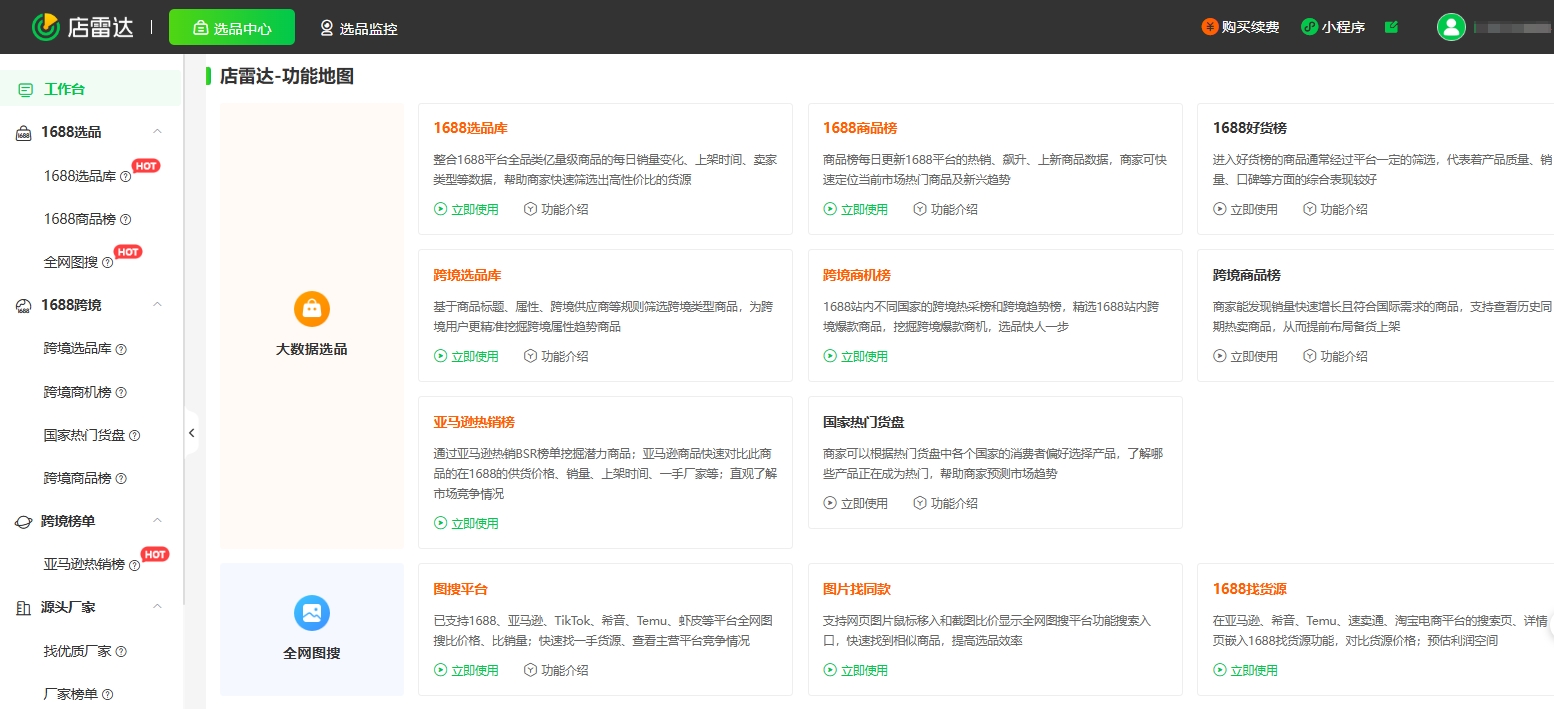The image size is (1554, 709).
Task: Click 立即使用 on 1688好货榜 card
Action: click(1245, 209)
